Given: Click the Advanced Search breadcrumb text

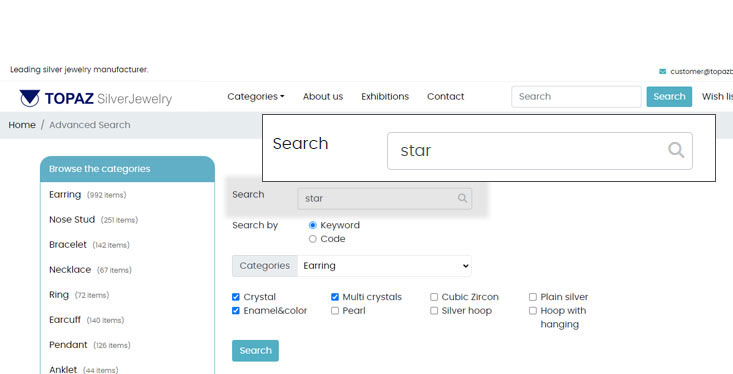Looking at the screenshot, I should click(x=90, y=125).
